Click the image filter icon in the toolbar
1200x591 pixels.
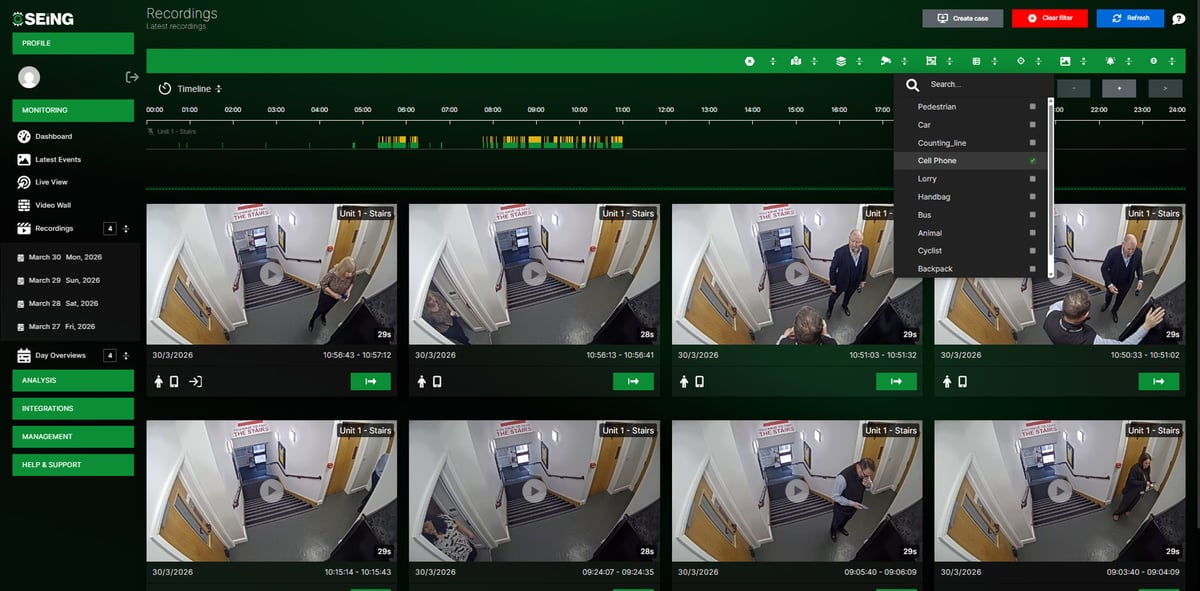pyautogui.click(x=1064, y=61)
